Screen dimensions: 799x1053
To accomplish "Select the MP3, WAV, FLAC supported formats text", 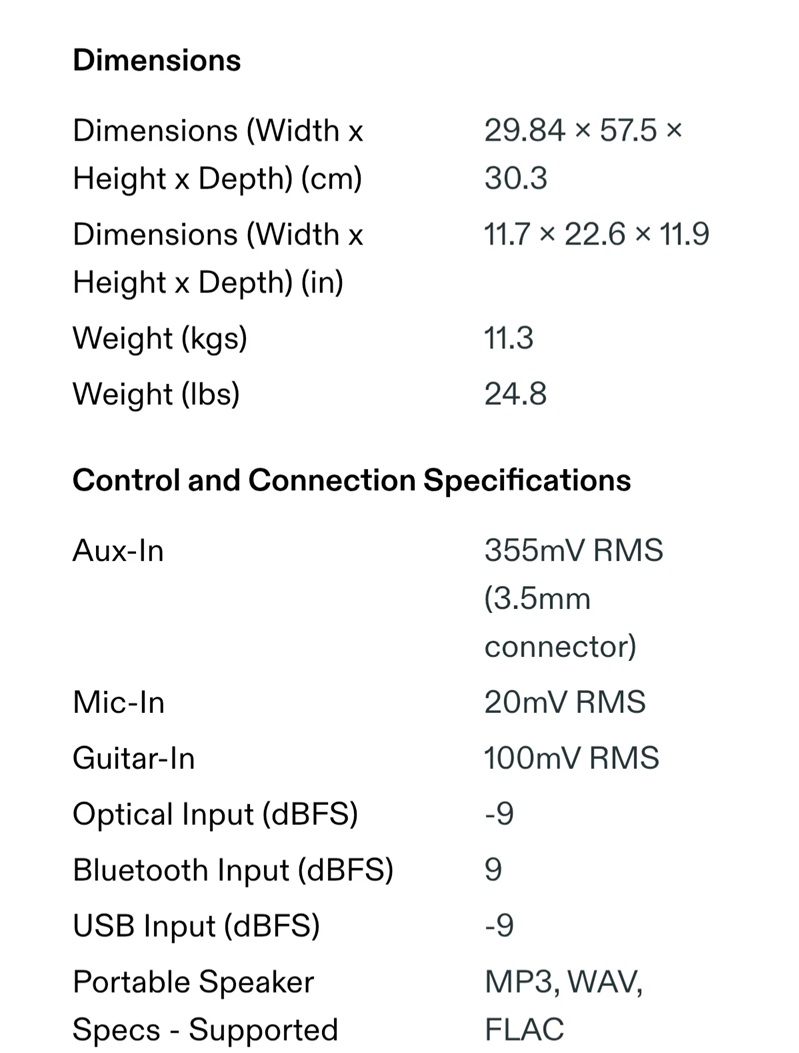I will point(563,1005).
